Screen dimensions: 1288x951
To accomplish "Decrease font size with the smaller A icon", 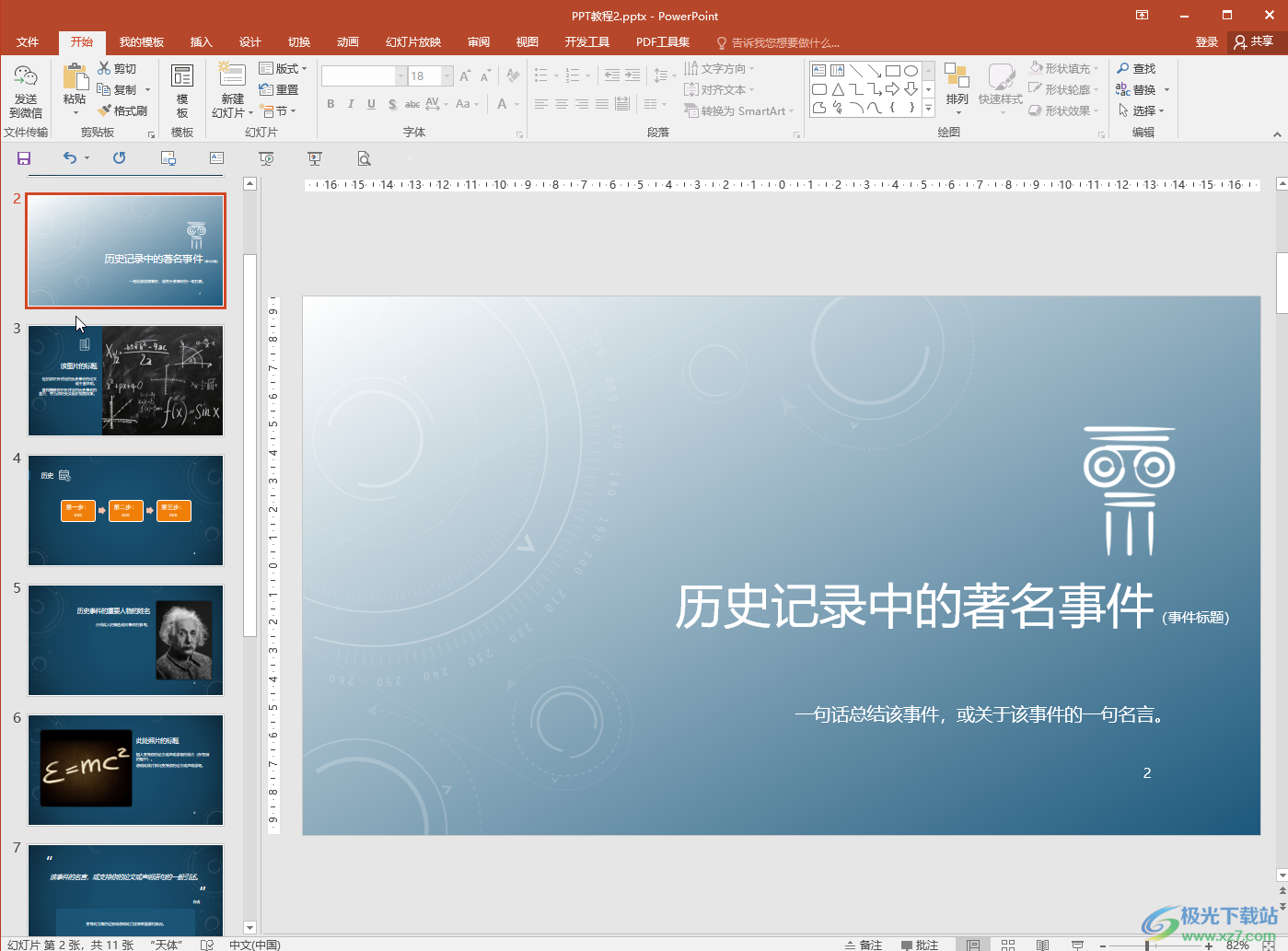I will coord(485,75).
